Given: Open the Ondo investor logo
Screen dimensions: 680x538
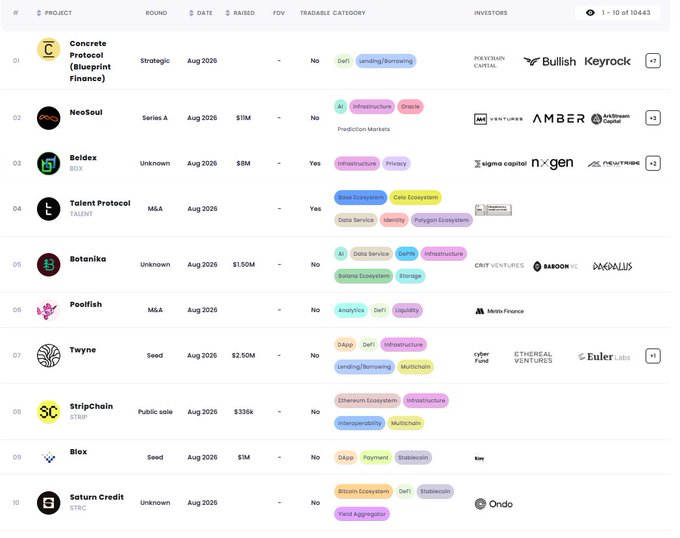Looking at the screenshot, I should pyautogui.click(x=494, y=504).
